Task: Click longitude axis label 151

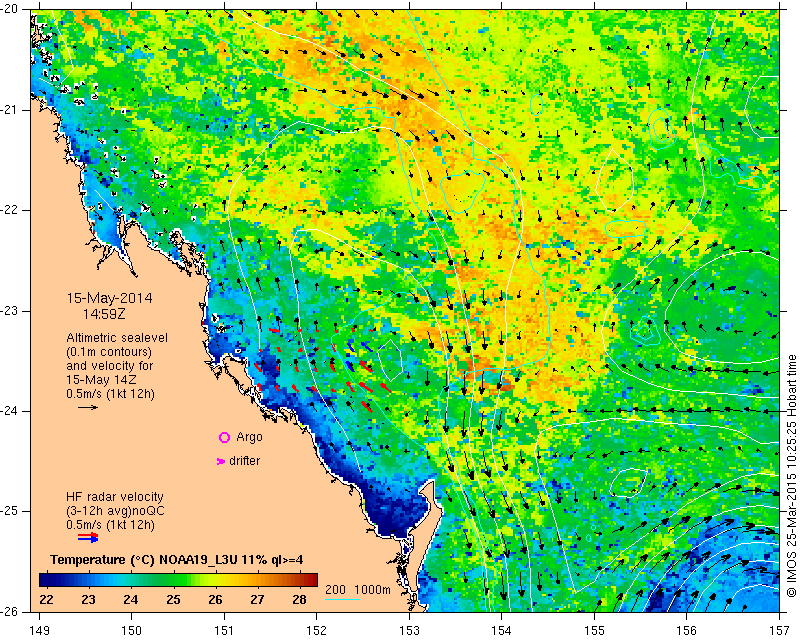Action: (224, 631)
